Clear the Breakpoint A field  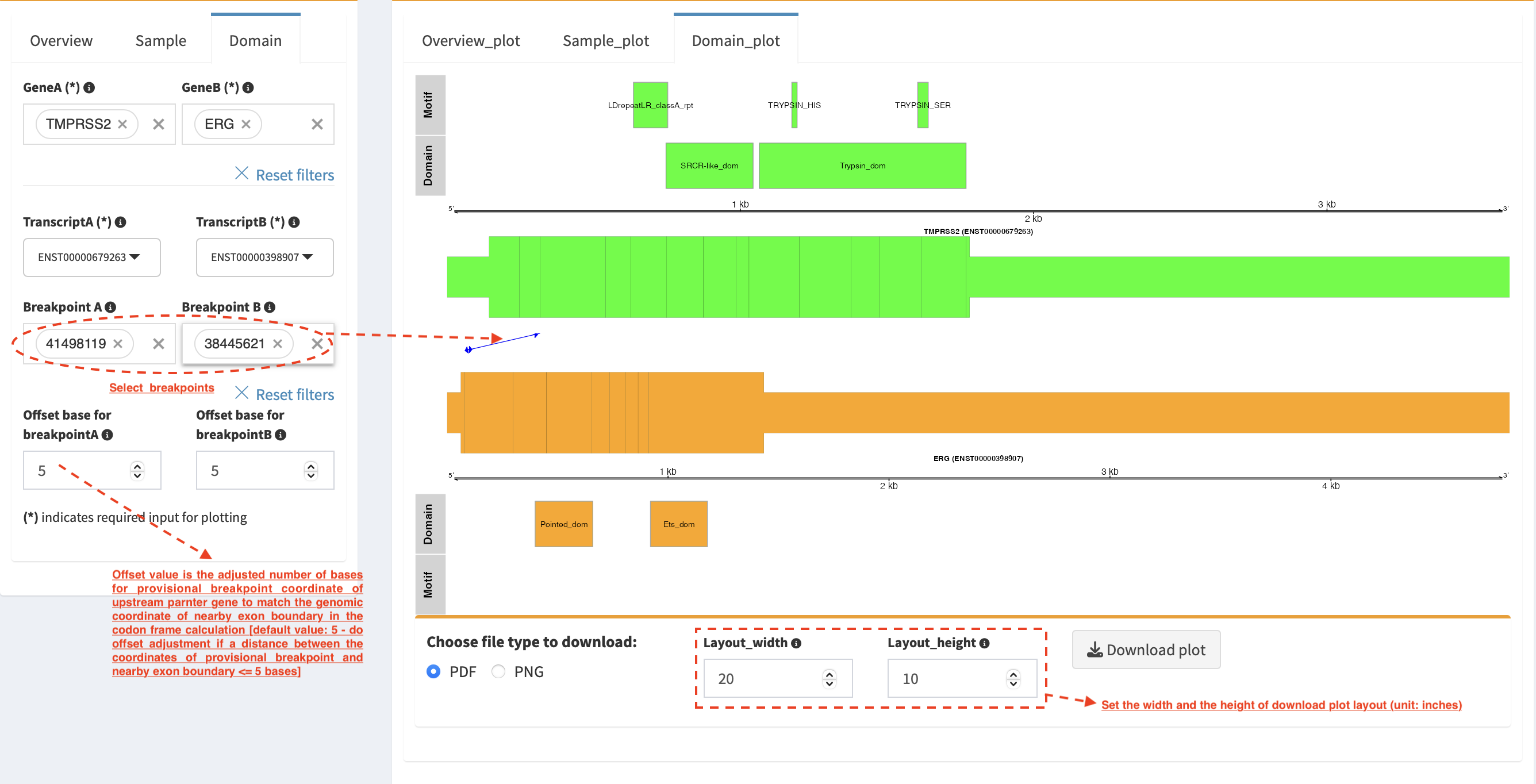[x=159, y=343]
